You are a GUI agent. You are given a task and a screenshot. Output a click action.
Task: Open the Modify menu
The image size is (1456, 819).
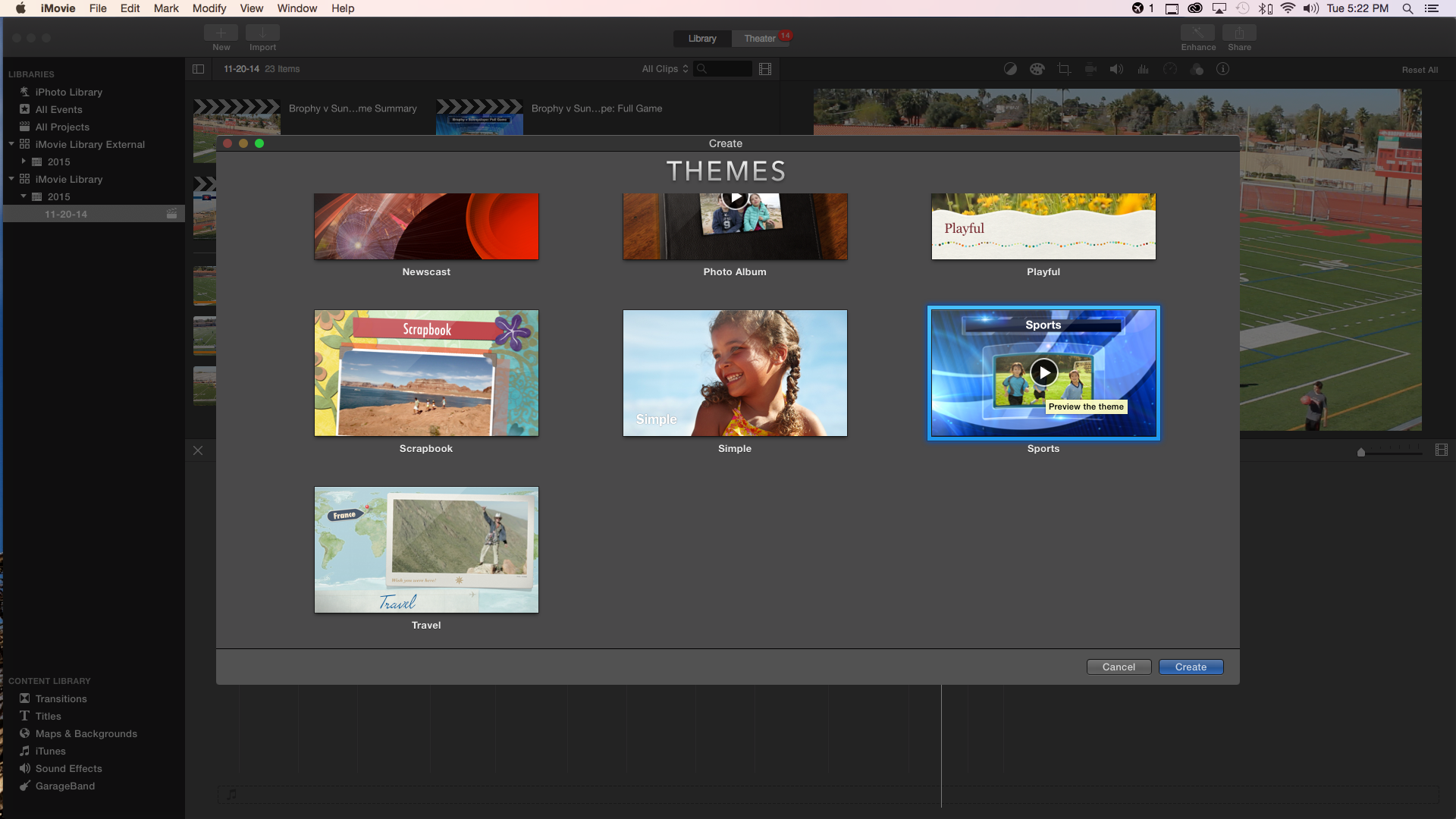point(209,8)
